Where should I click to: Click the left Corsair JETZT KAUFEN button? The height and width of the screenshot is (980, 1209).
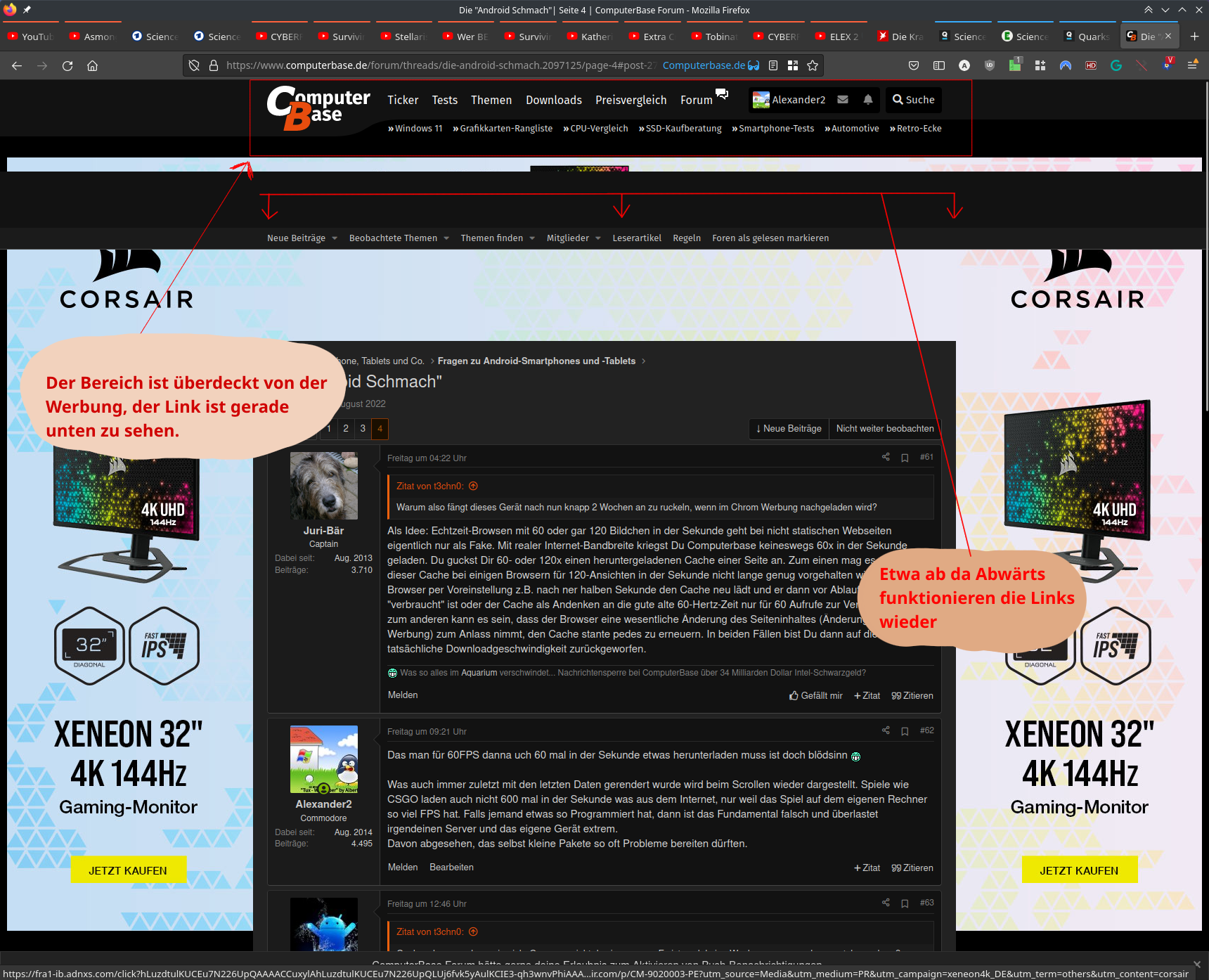[x=128, y=870]
